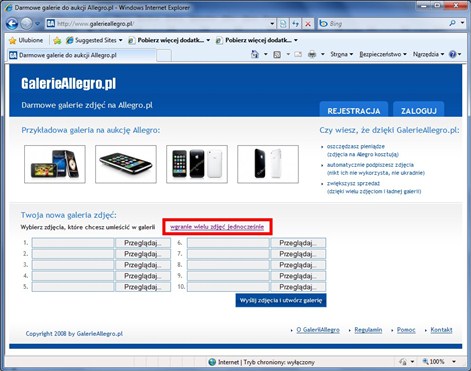Stop loading with the red X icon
This screenshot has height=371, width=471.
(308, 24)
